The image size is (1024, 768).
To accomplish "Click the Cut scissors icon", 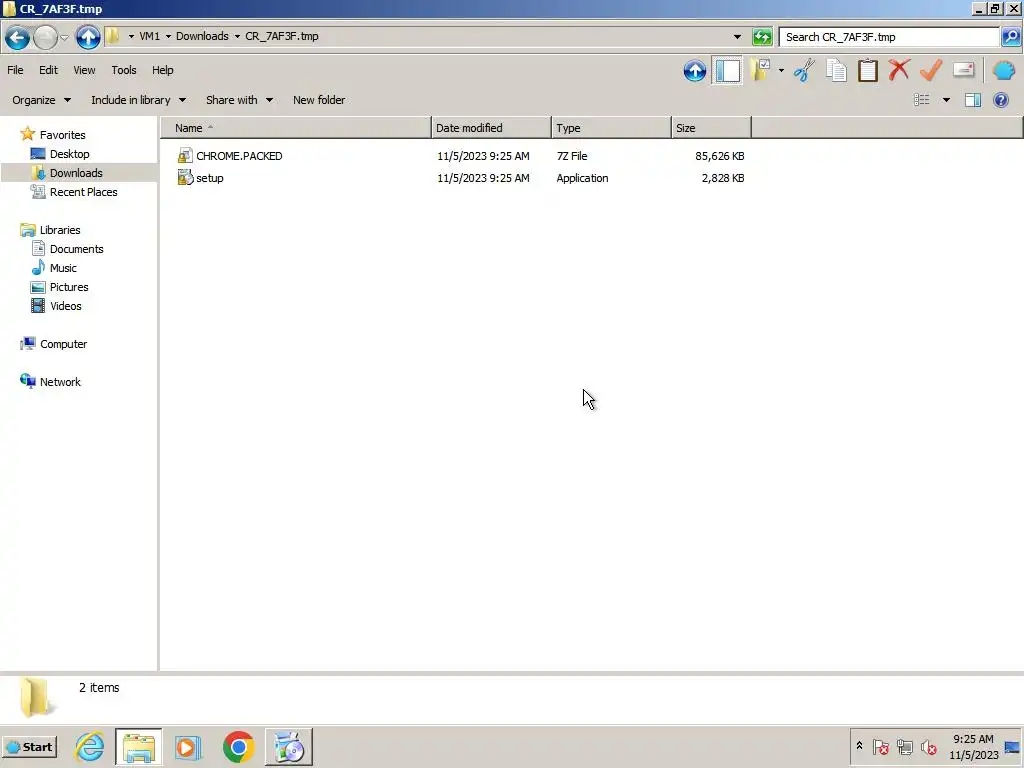I will pyautogui.click(x=805, y=70).
